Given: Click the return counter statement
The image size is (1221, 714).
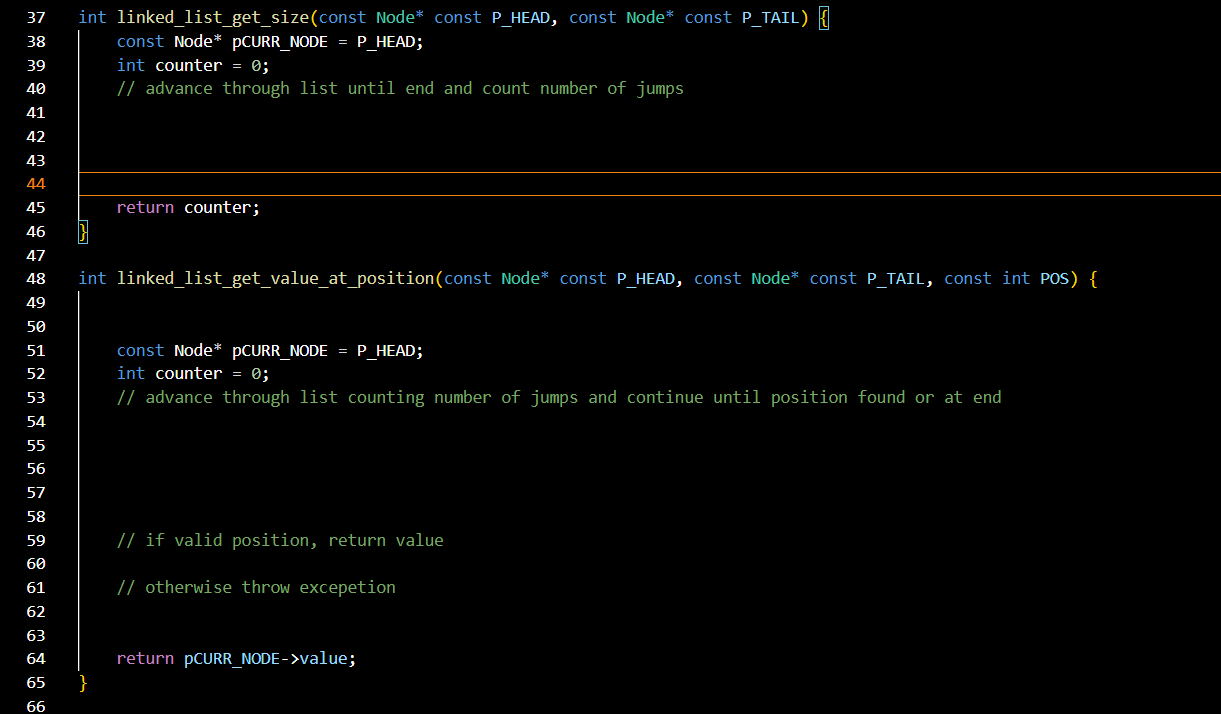Looking at the screenshot, I should coord(186,207).
